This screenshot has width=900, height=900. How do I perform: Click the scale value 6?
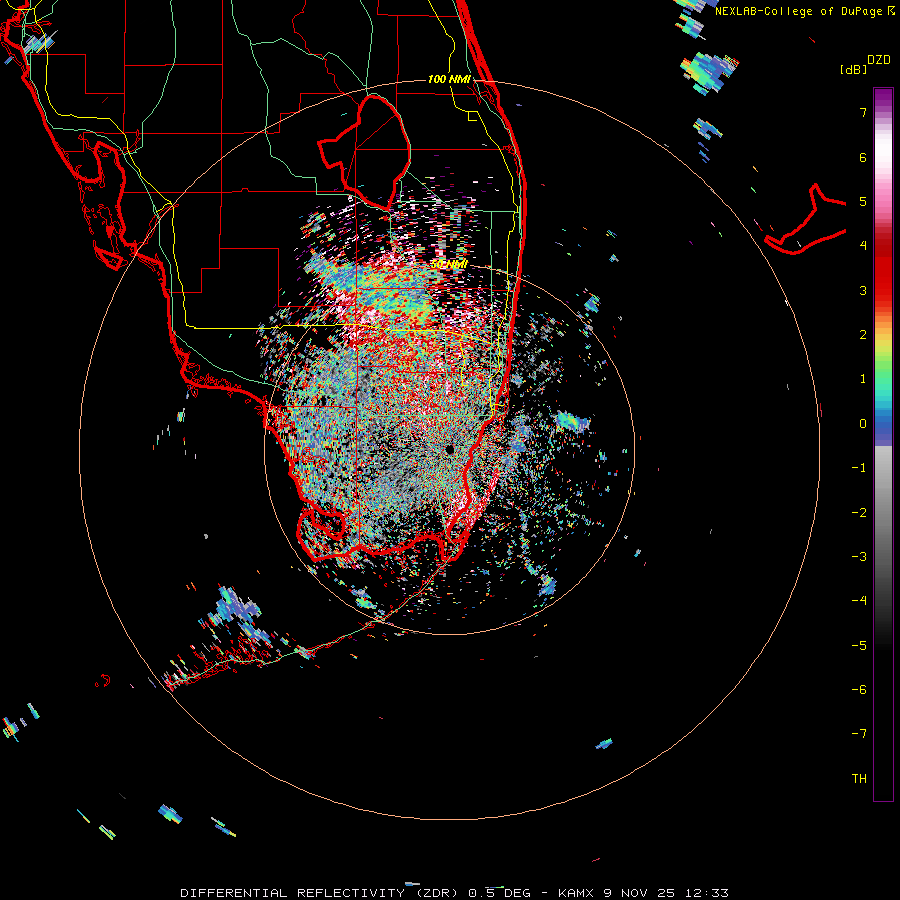click(x=863, y=157)
